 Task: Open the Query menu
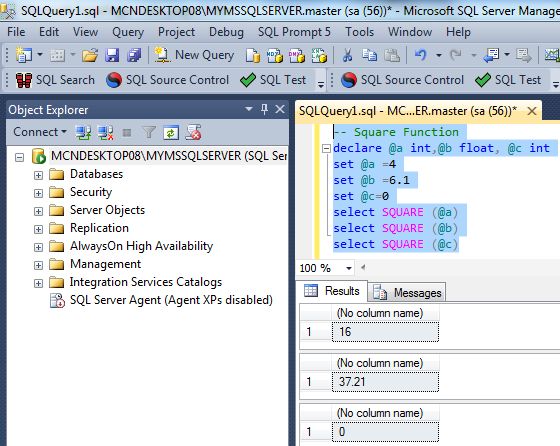pyautogui.click(x=128, y=32)
